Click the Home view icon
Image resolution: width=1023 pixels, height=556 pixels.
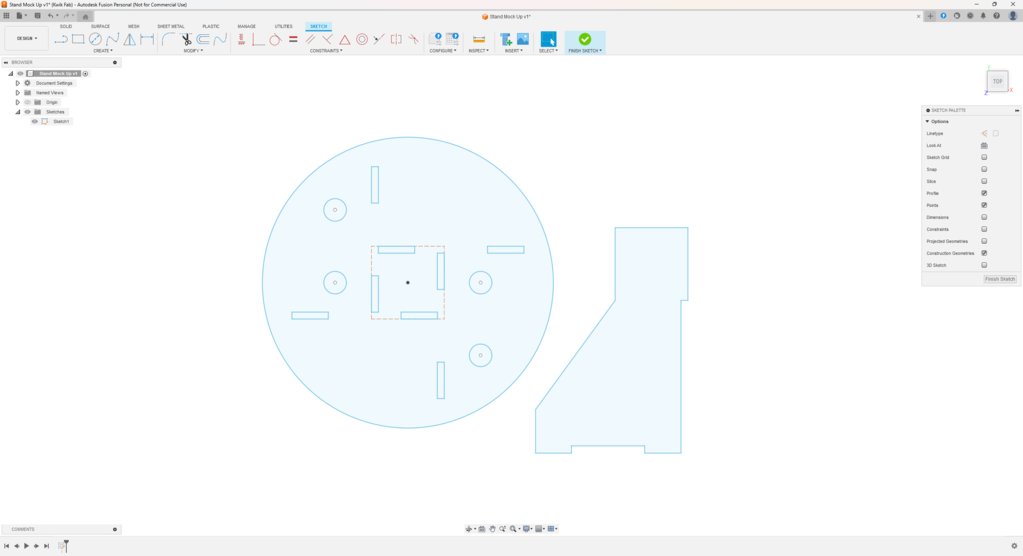click(x=85, y=16)
